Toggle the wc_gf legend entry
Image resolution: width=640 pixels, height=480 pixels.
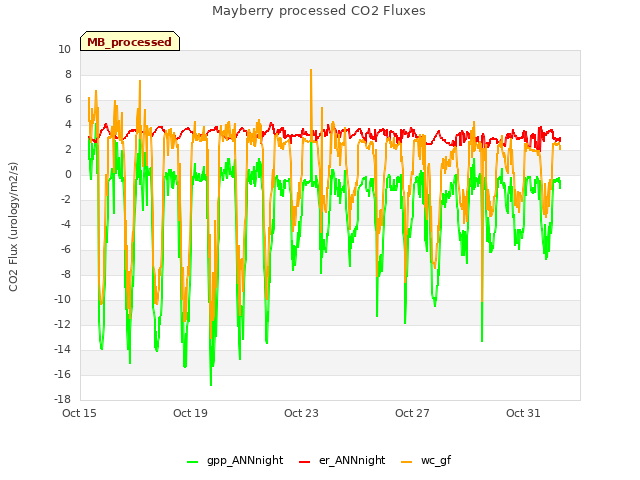point(426,461)
